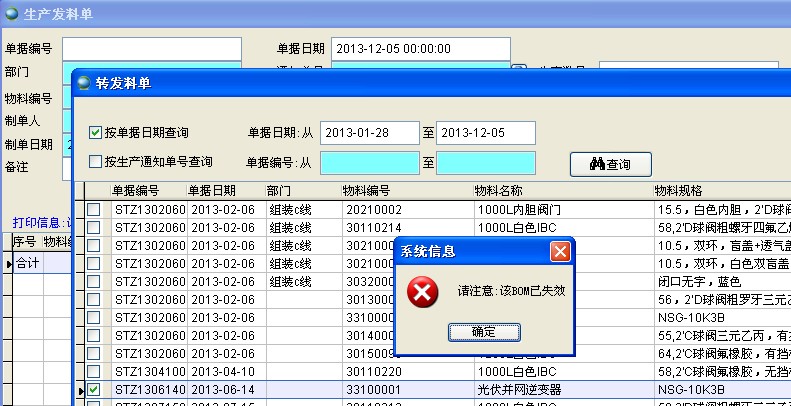The height and width of the screenshot is (406, 791).
Task: Click the 单据编号 ending number field
Action: tap(485, 162)
